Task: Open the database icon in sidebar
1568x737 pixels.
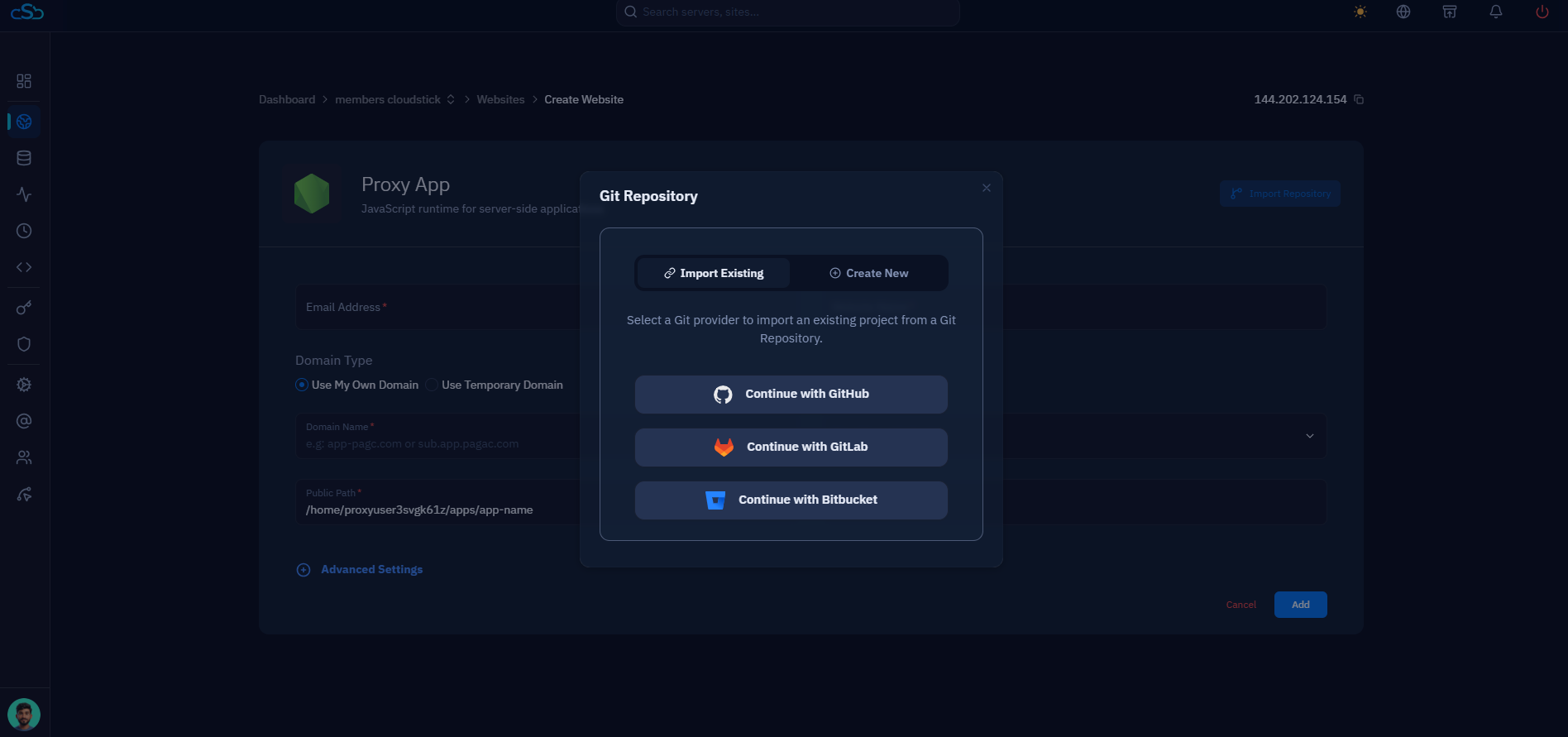Action: pos(24,158)
